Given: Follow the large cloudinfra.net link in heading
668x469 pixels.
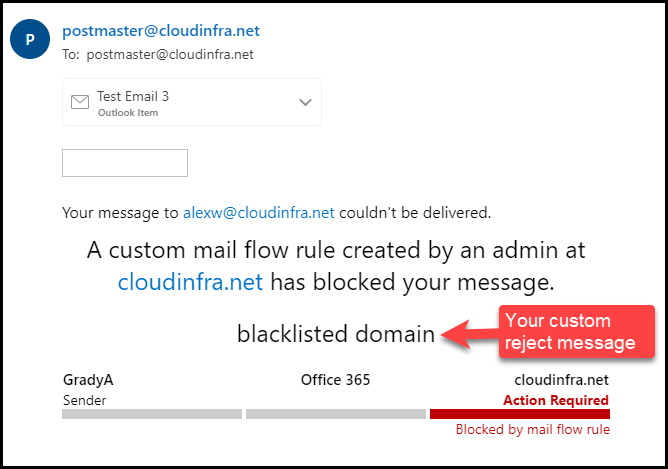Looking at the screenshot, I should click(190, 282).
